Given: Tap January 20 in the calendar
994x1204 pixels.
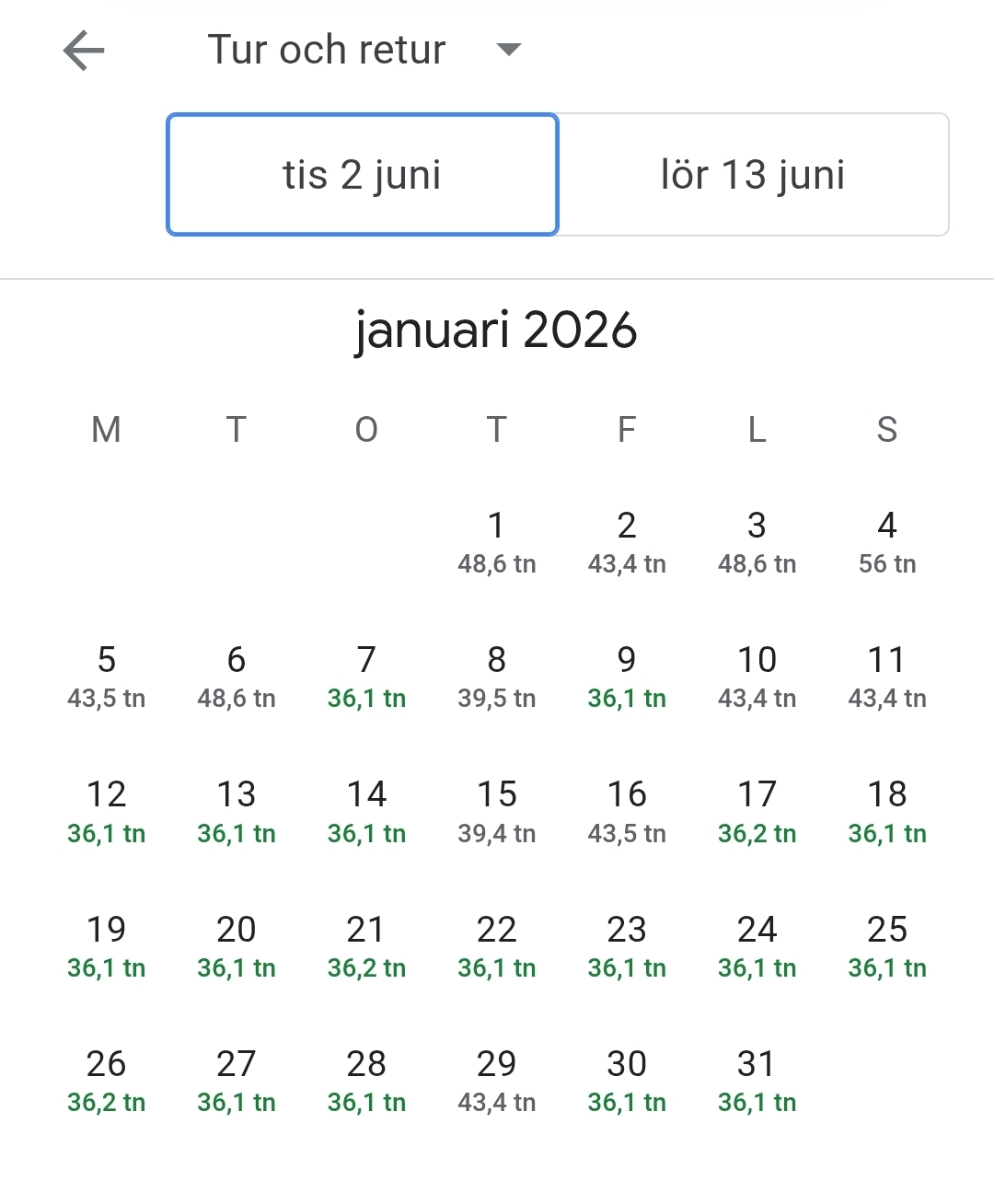Looking at the screenshot, I should (x=237, y=946).
